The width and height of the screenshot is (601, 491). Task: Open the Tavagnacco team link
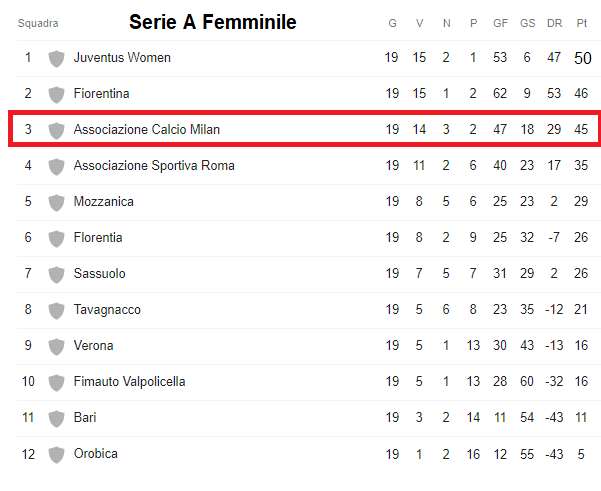(x=107, y=310)
